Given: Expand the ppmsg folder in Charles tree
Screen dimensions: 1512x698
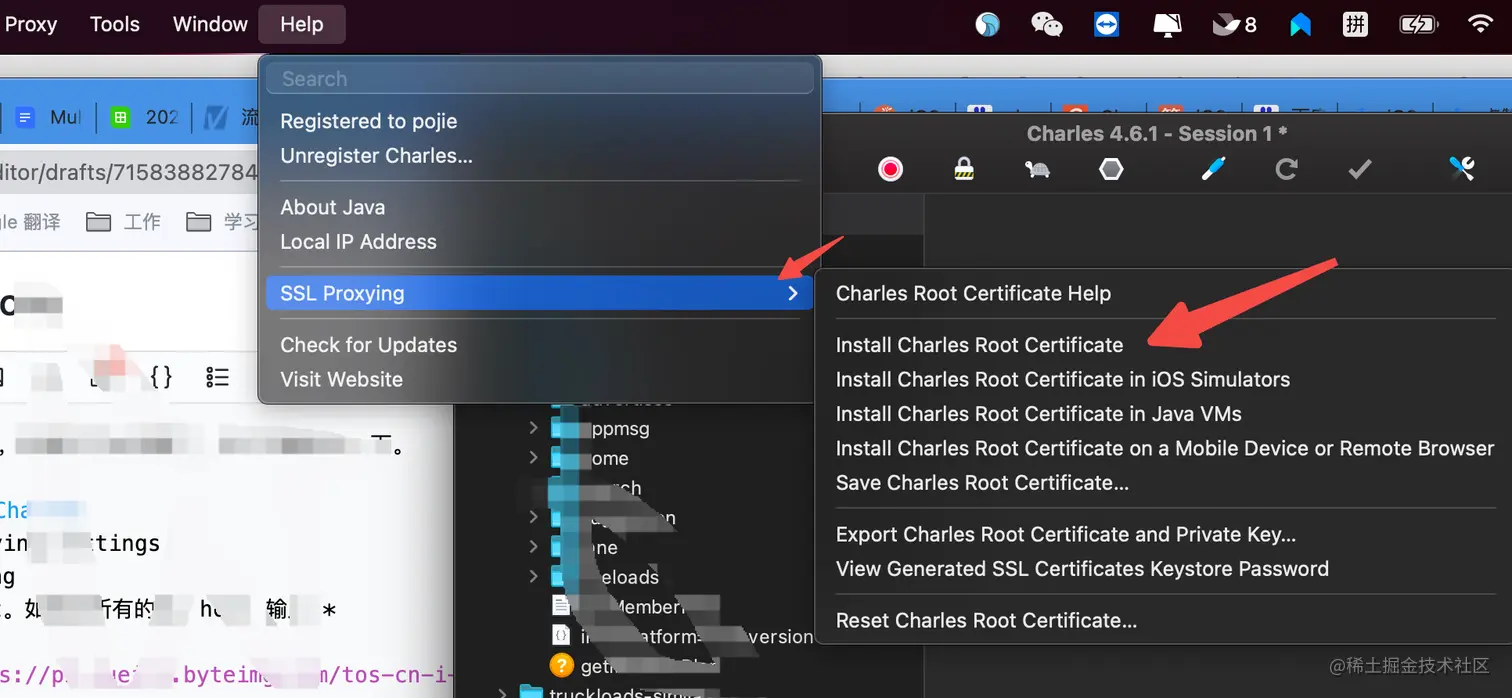Looking at the screenshot, I should point(533,429).
